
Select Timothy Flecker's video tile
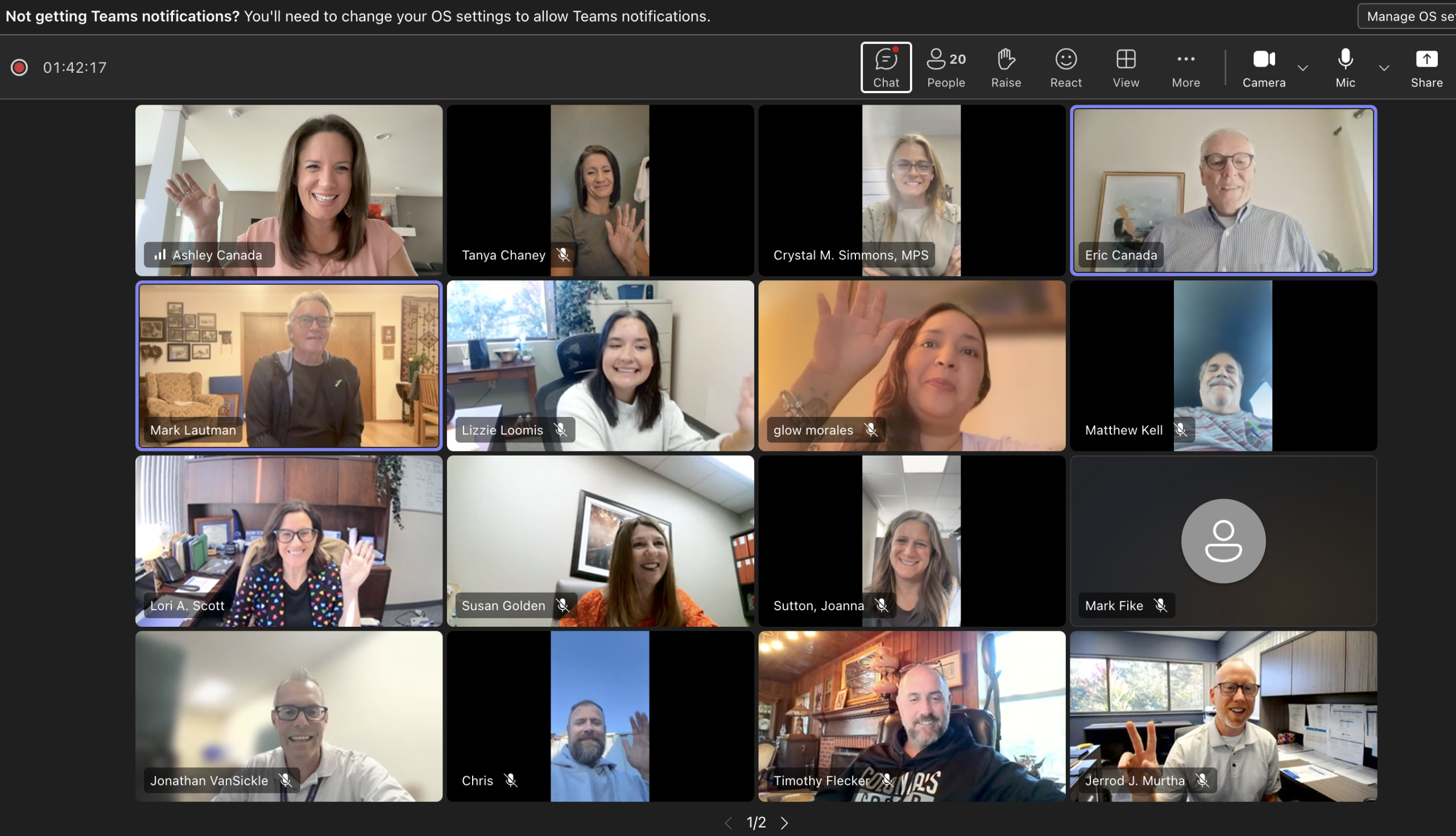coord(912,716)
